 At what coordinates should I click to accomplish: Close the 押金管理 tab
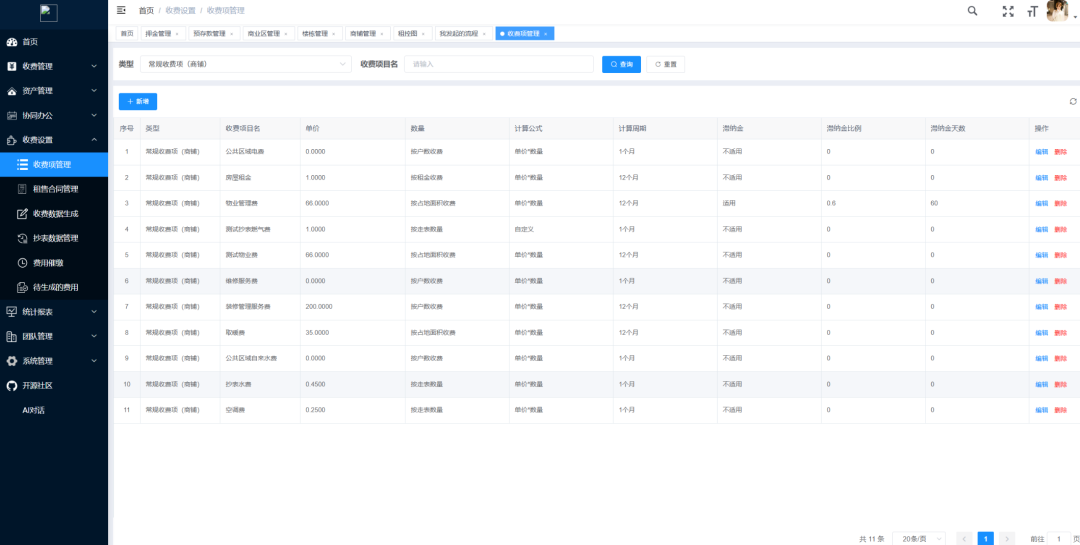tap(177, 34)
